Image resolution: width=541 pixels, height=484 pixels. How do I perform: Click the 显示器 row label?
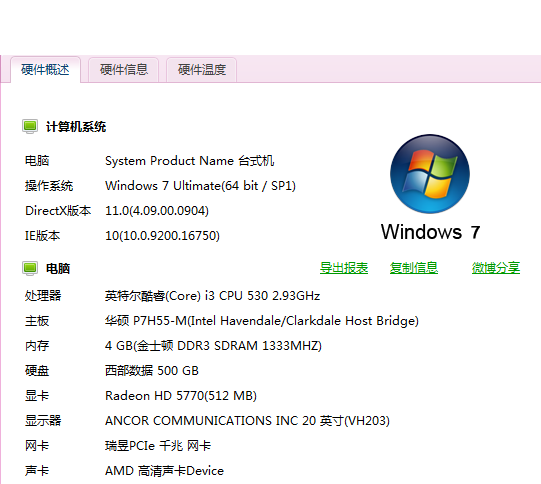pos(43,421)
